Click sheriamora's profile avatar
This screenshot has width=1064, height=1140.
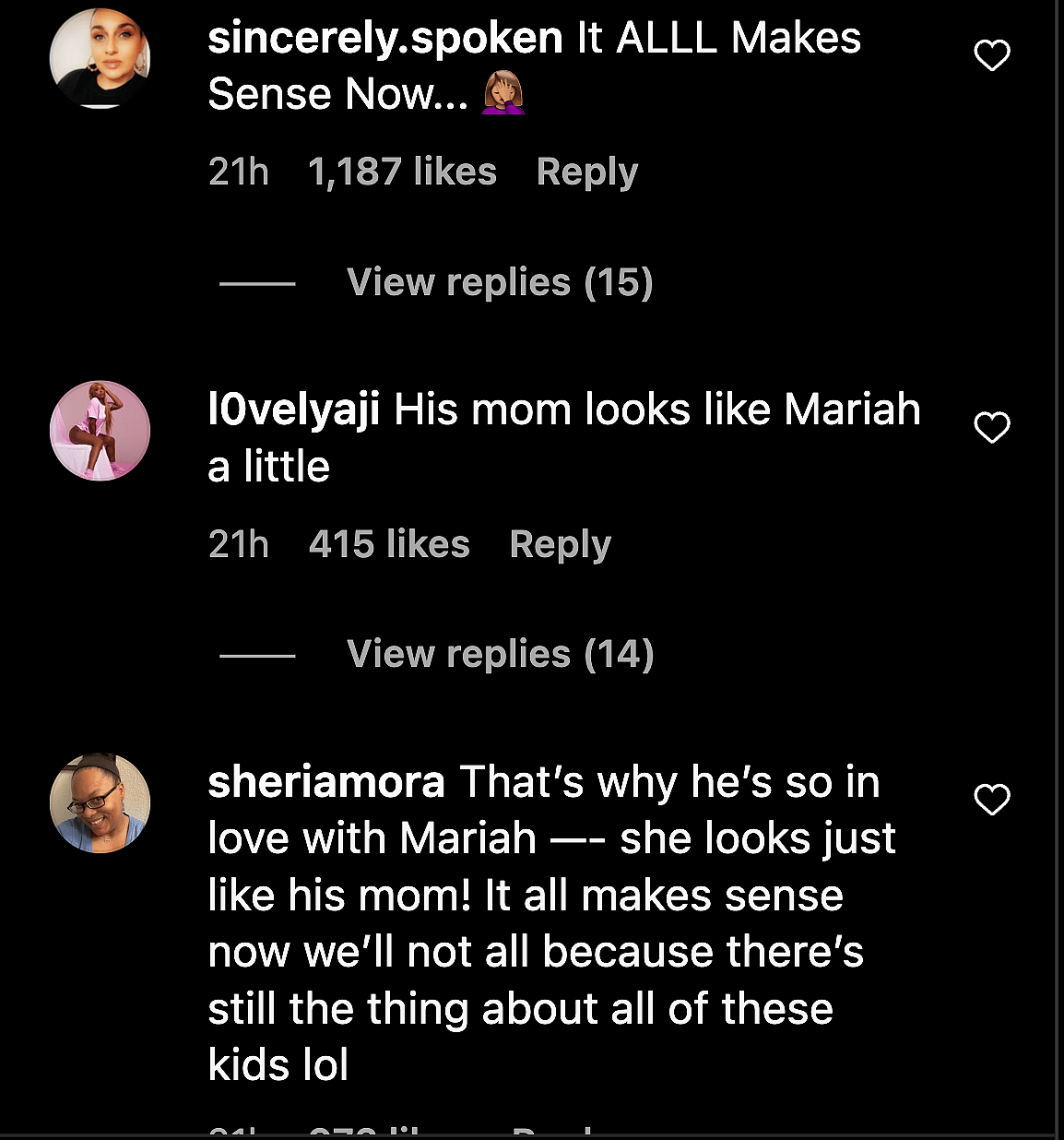click(100, 802)
